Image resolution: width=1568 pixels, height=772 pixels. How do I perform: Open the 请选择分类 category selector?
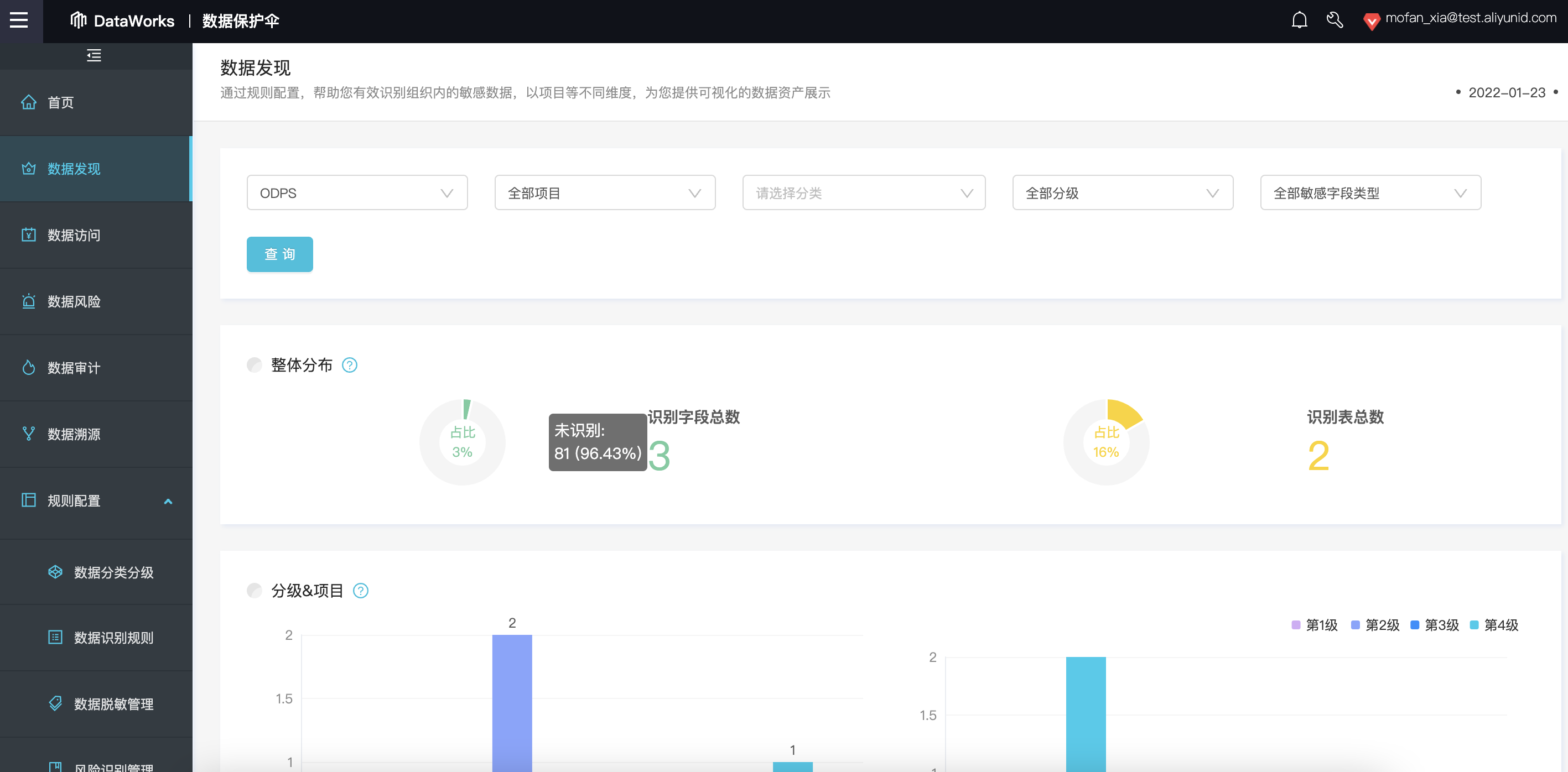pos(863,193)
